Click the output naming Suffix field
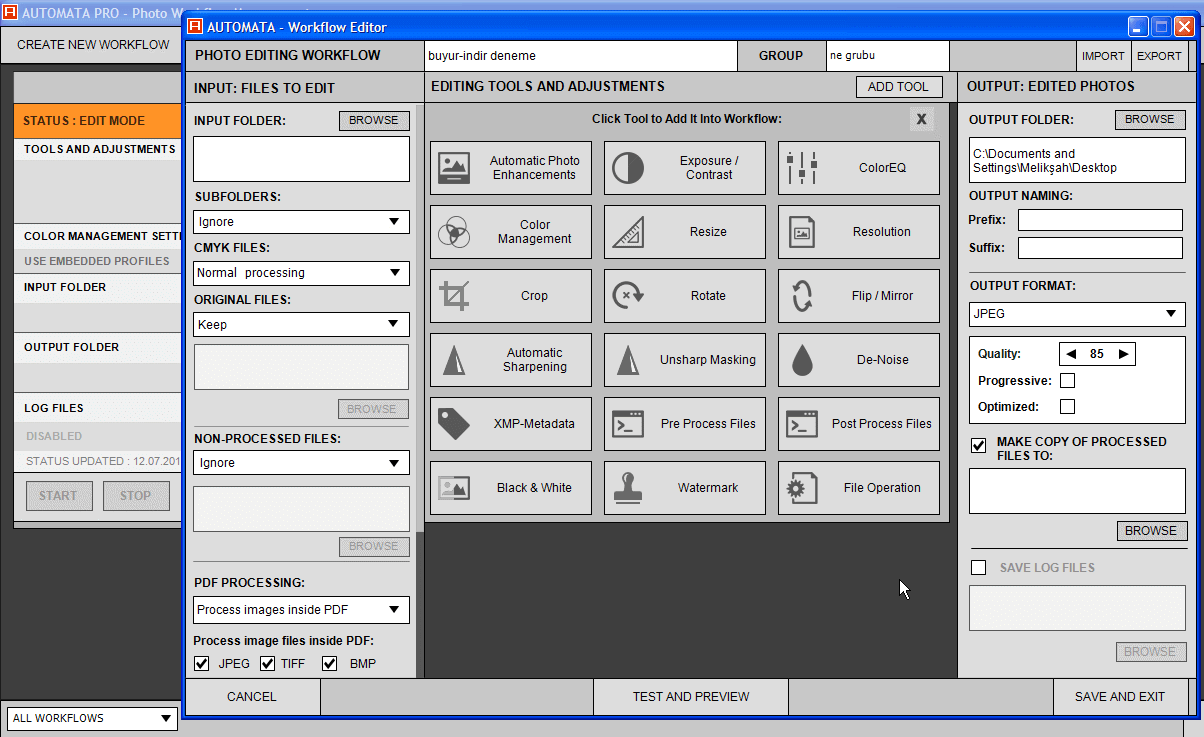The height and width of the screenshot is (737, 1204). (1101, 247)
